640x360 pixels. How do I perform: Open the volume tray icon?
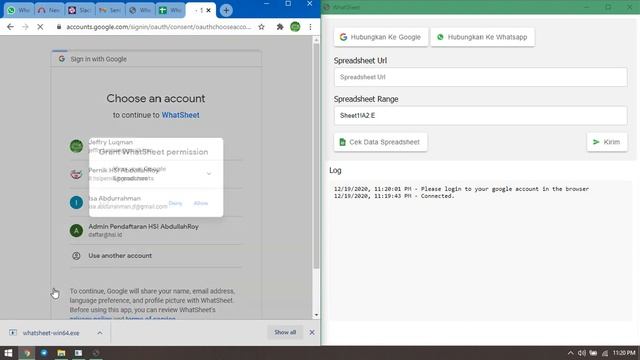[x=582, y=353]
